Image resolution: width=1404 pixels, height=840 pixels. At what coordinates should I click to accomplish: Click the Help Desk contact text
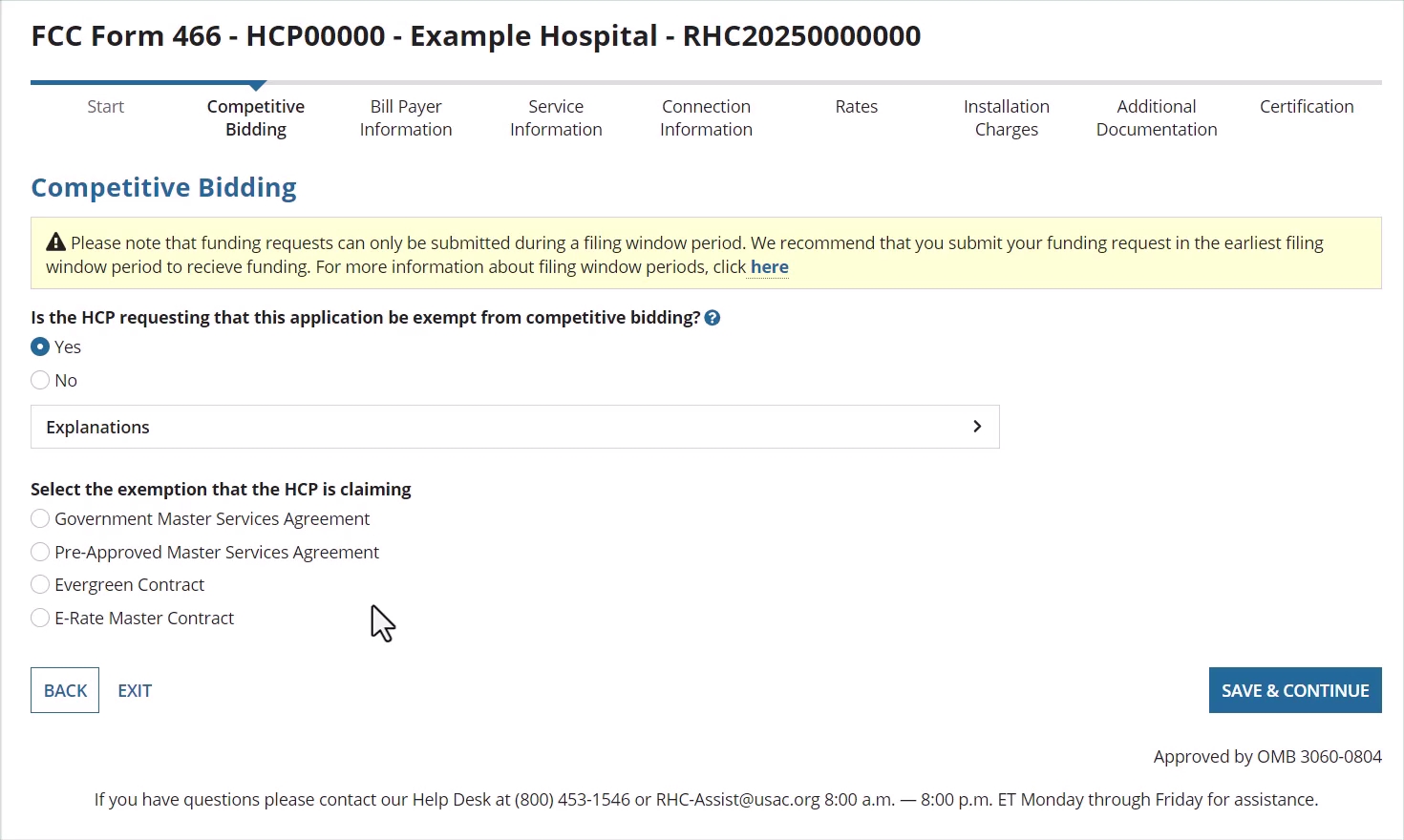(706, 800)
